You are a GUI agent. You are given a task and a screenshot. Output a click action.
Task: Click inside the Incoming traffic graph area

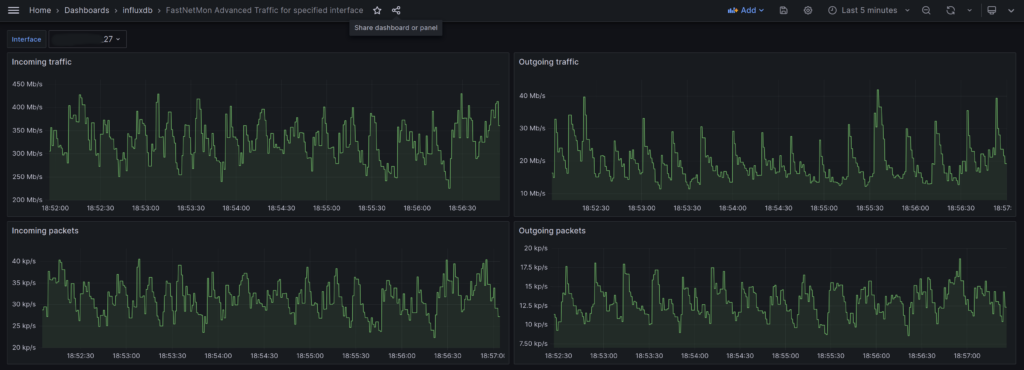274,140
